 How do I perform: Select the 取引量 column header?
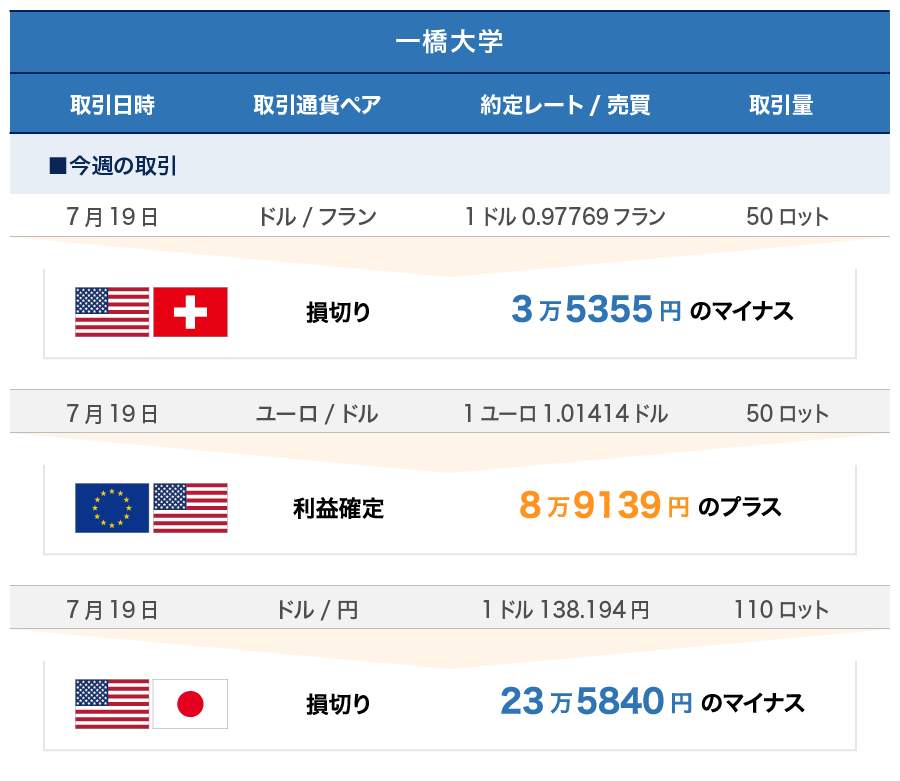point(781,105)
